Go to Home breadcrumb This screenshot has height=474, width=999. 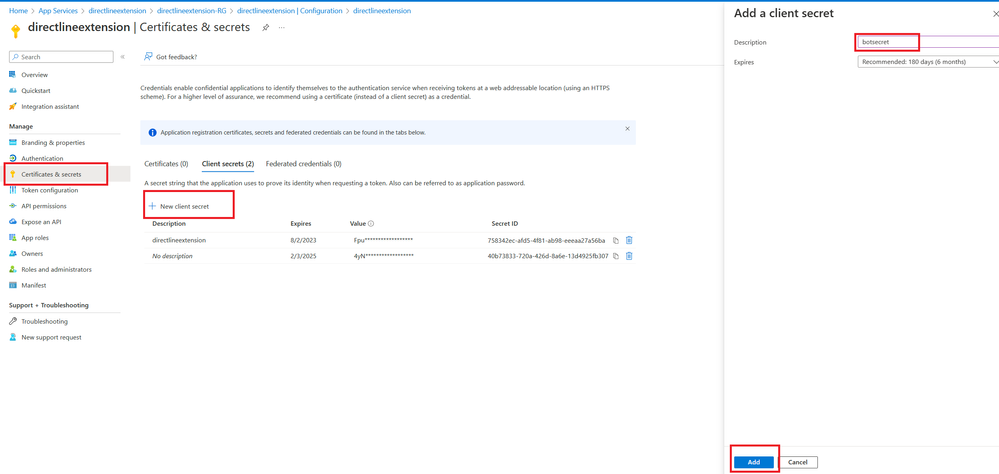(x=18, y=11)
